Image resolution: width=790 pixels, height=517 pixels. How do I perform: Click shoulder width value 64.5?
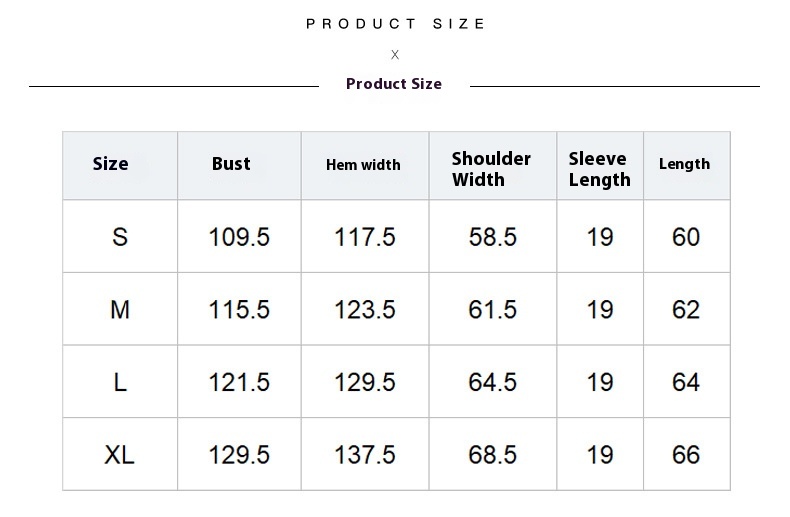click(x=492, y=383)
